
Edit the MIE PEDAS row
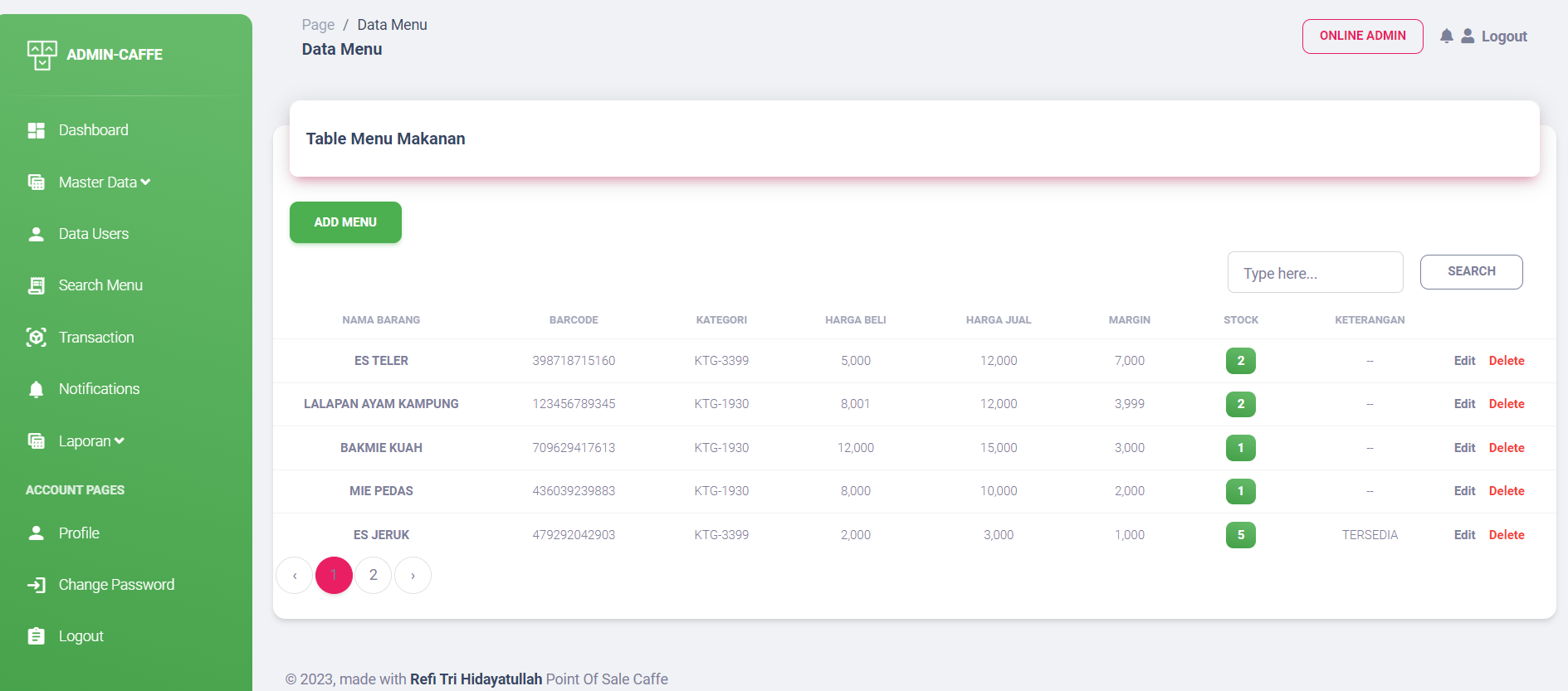1464,491
